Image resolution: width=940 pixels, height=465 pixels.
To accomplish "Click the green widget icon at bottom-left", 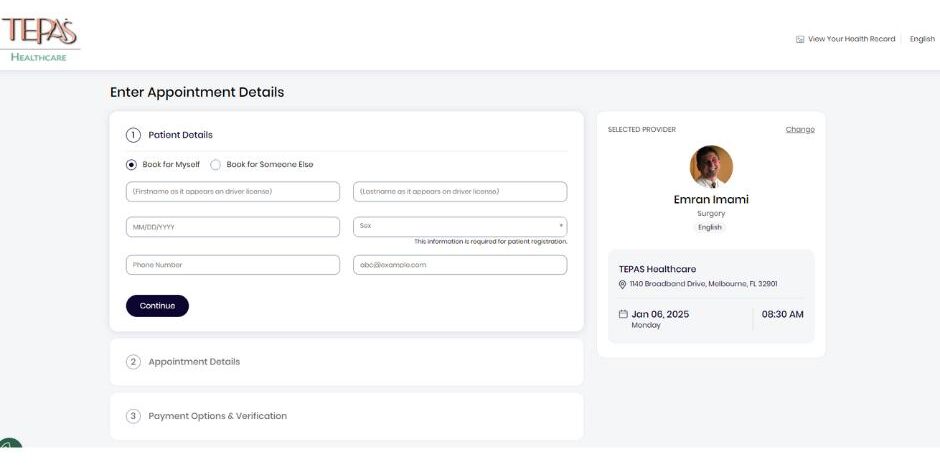I will (10, 443).
